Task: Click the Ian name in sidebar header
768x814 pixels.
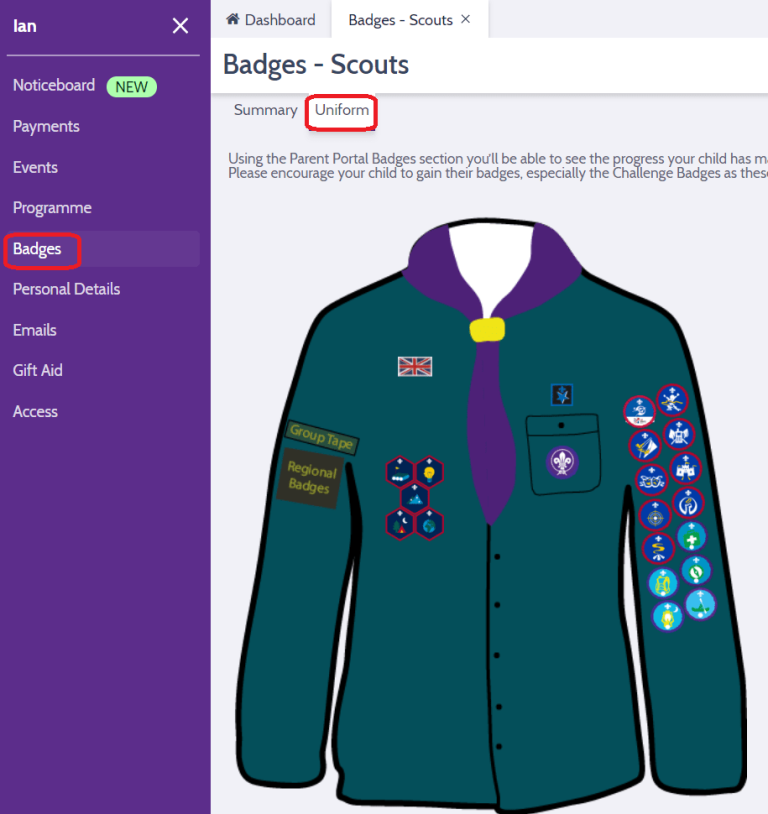Action: [25, 26]
